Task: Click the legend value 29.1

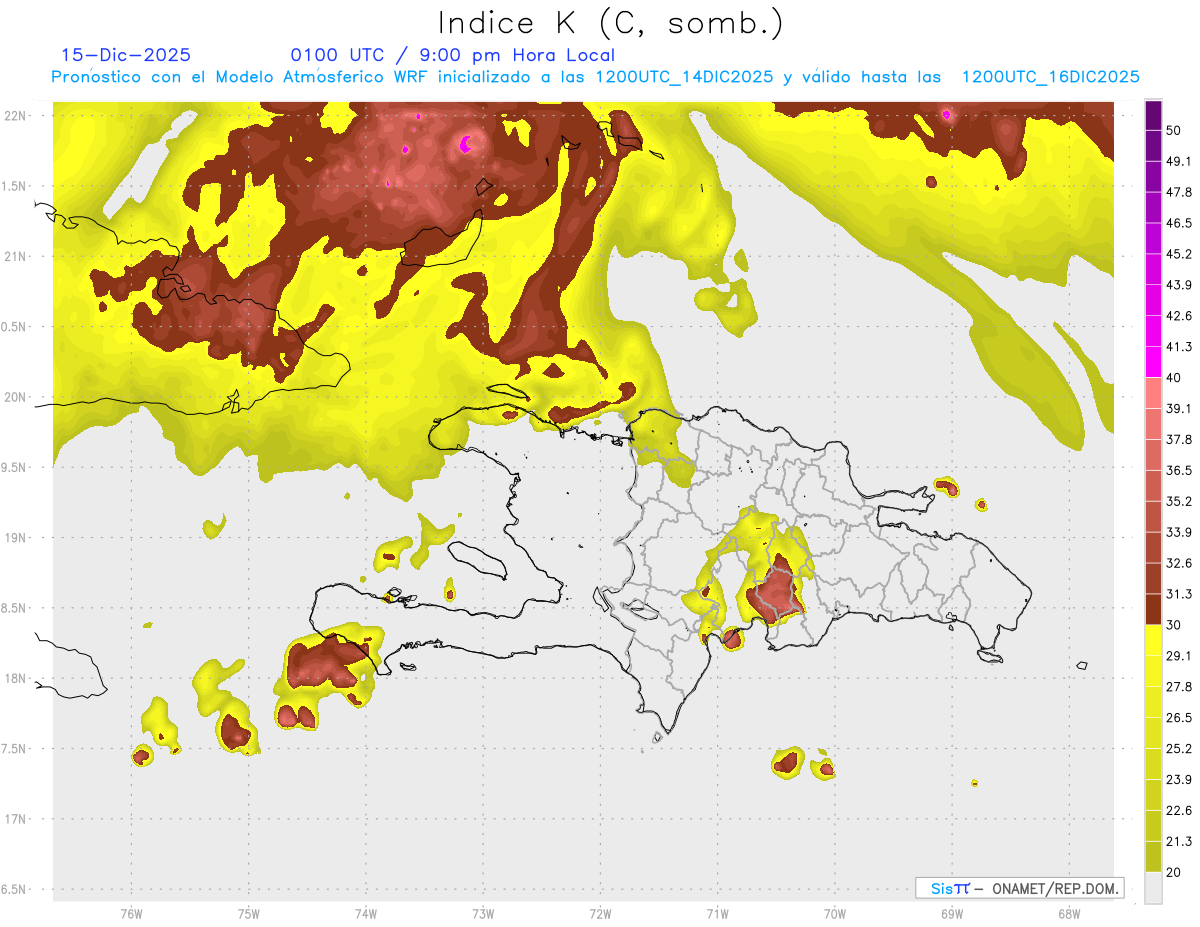Action: [x=1179, y=656]
